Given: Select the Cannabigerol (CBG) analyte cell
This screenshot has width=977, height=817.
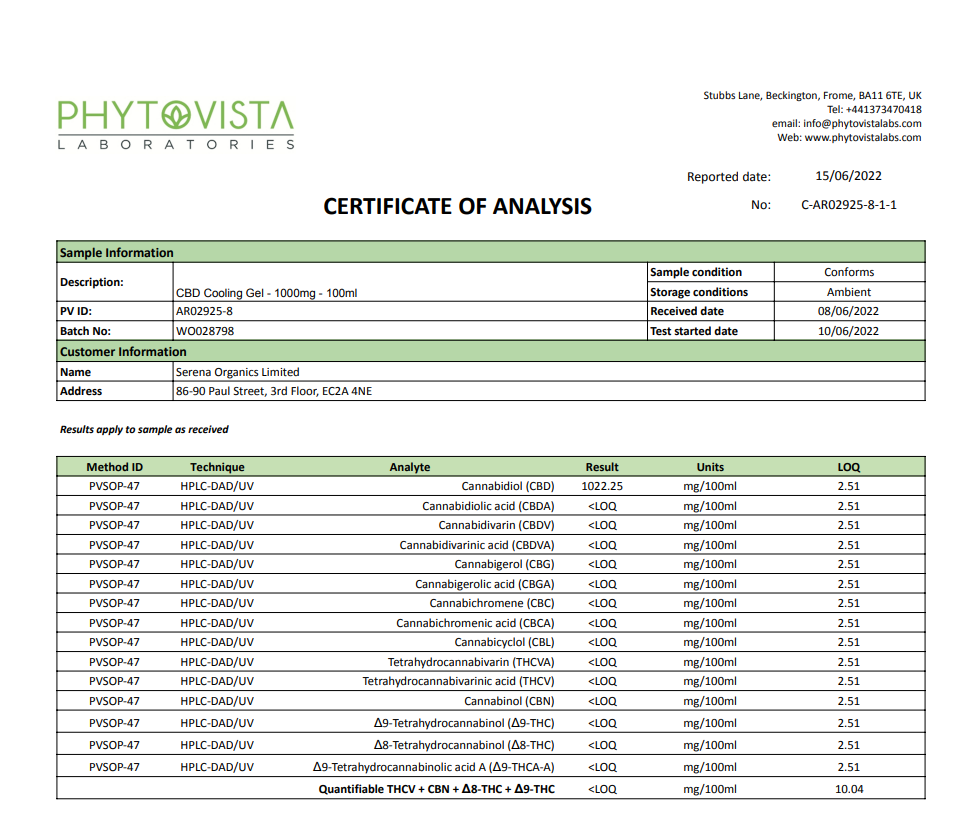Looking at the screenshot, I should (504, 564).
